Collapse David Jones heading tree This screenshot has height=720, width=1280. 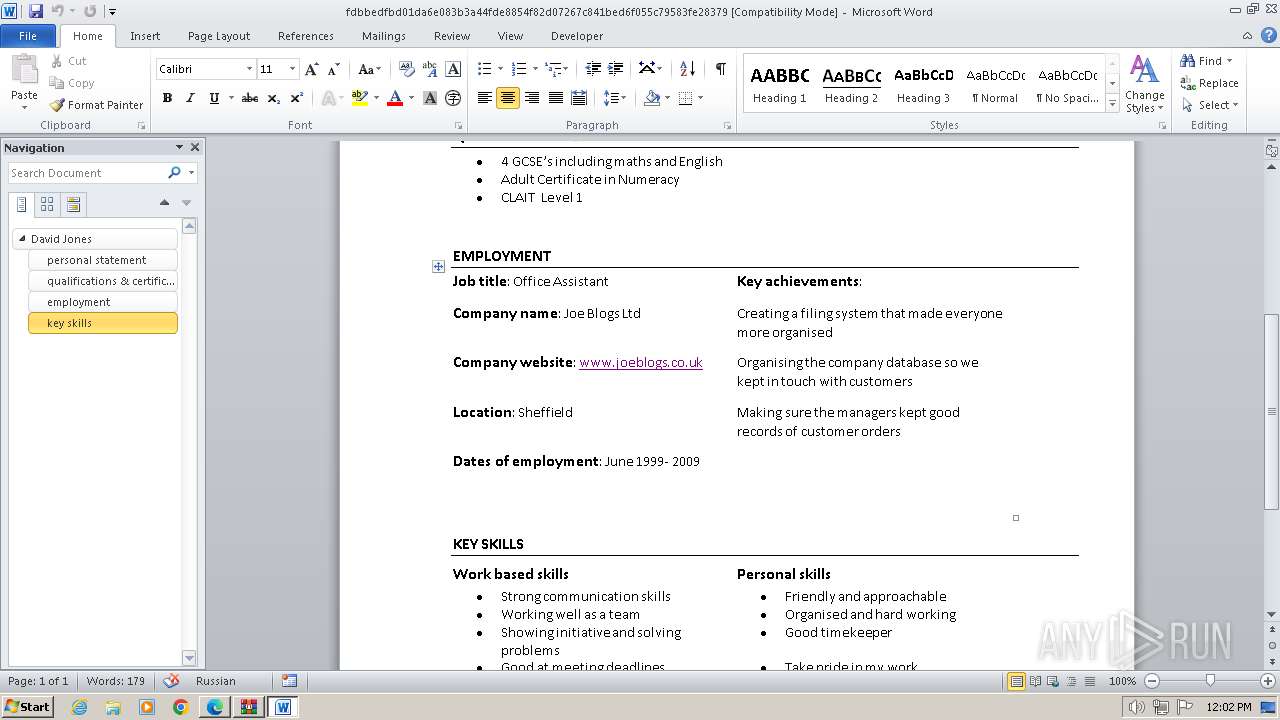pos(22,239)
